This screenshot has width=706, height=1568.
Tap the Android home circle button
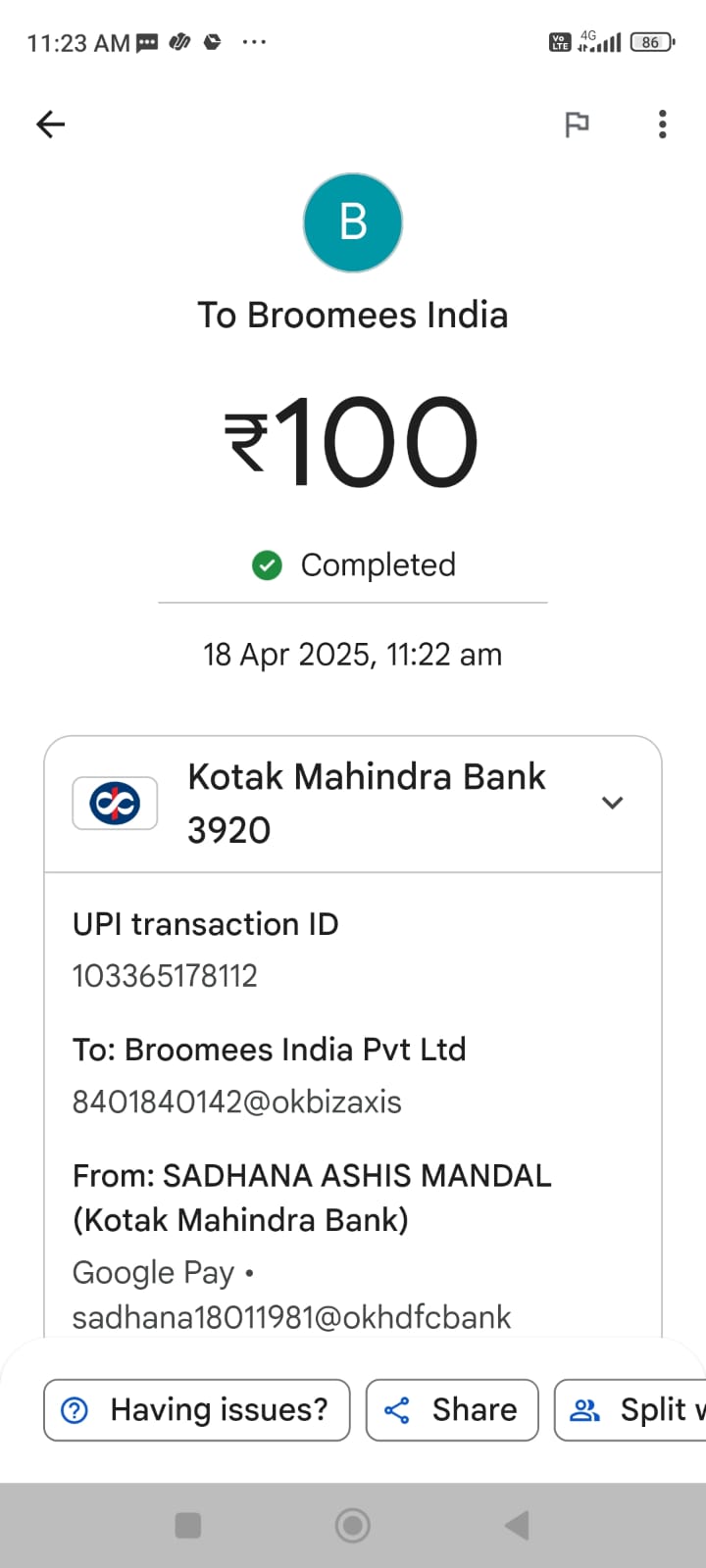[353, 1525]
